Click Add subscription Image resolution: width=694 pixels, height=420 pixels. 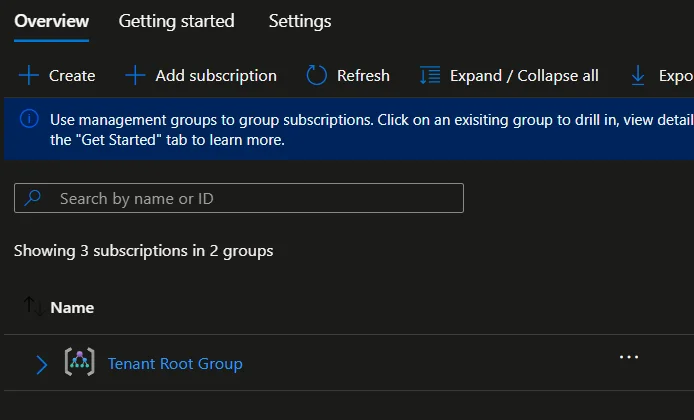(201, 76)
